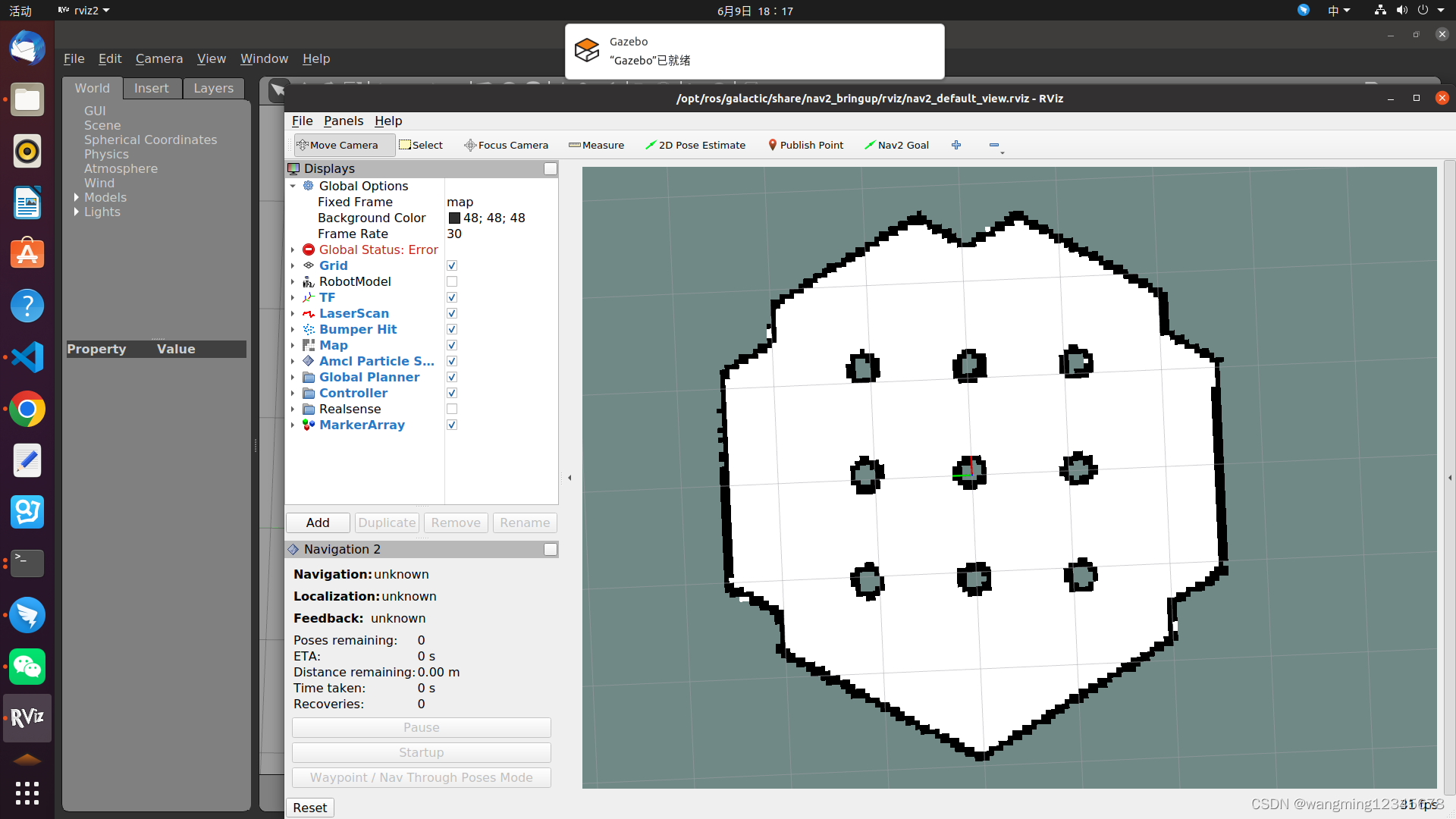The image size is (1456, 819).
Task: Click the Background Color swatch
Action: pyautogui.click(x=454, y=218)
